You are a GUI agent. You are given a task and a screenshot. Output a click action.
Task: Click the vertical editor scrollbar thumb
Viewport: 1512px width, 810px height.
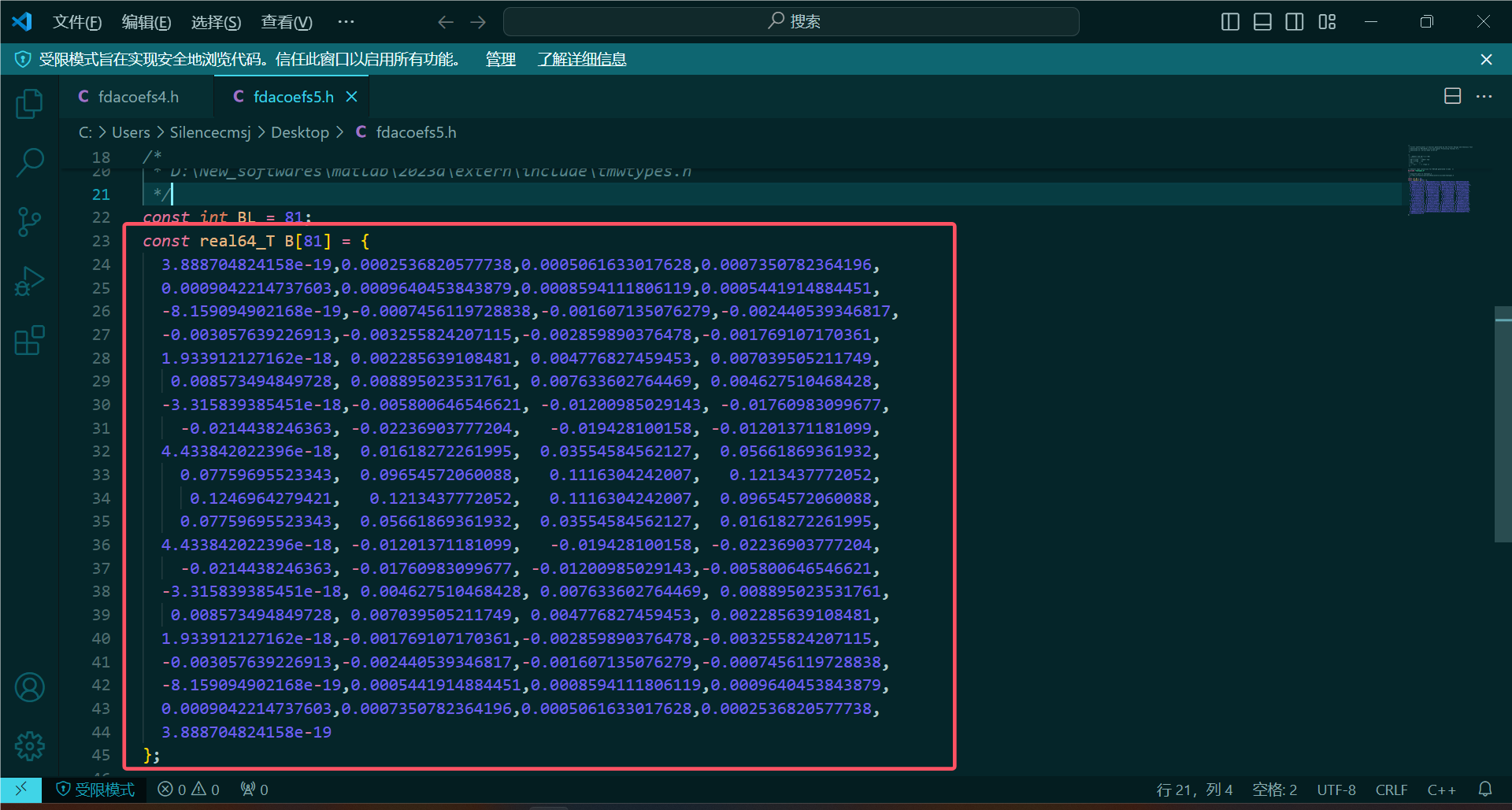[x=1503, y=424]
